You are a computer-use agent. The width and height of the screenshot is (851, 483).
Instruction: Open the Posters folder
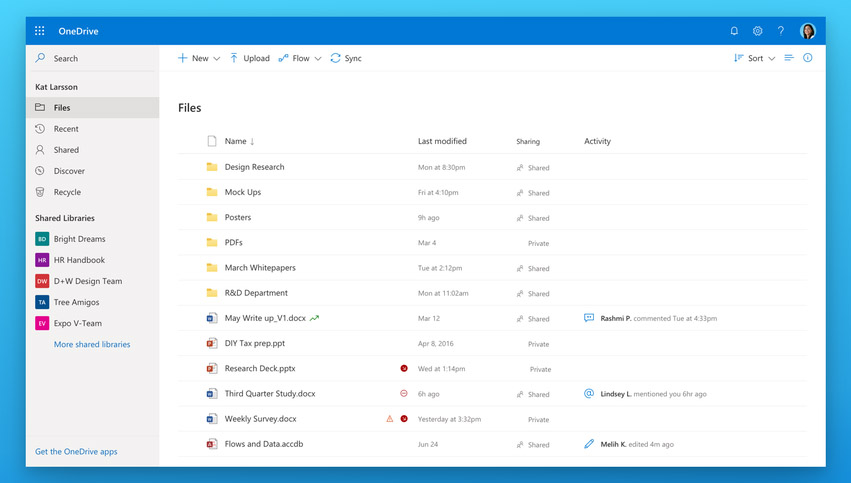(238, 217)
